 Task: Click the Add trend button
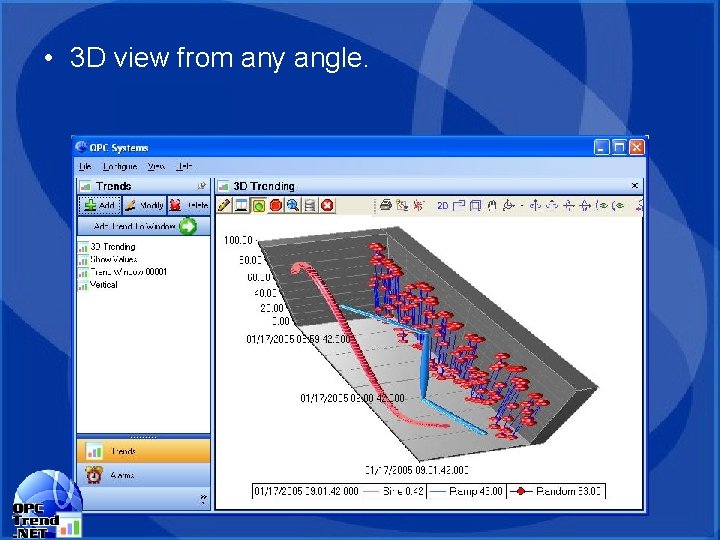100,205
